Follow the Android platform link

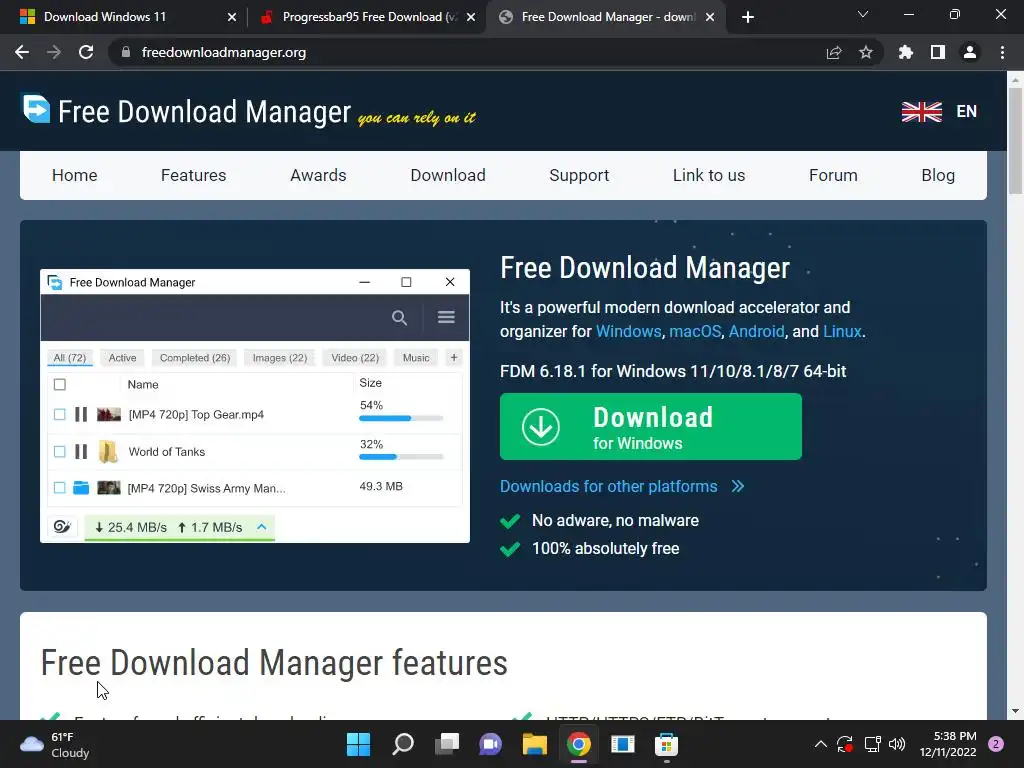(756, 331)
